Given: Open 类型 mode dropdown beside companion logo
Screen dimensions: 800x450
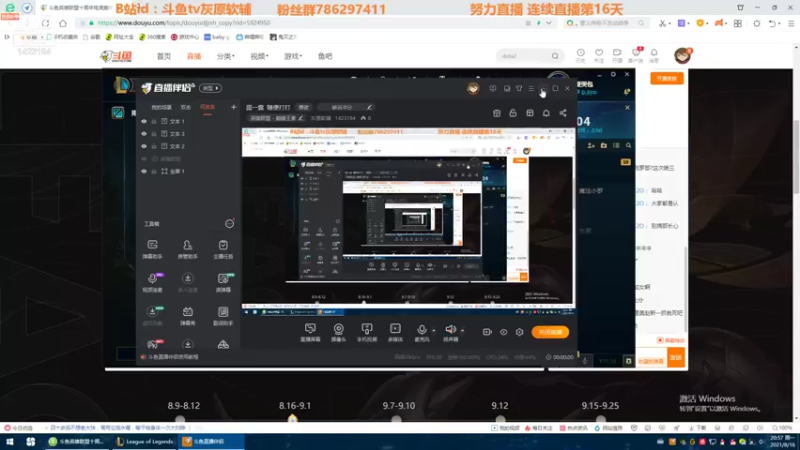Looking at the screenshot, I should click(x=210, y=88).
